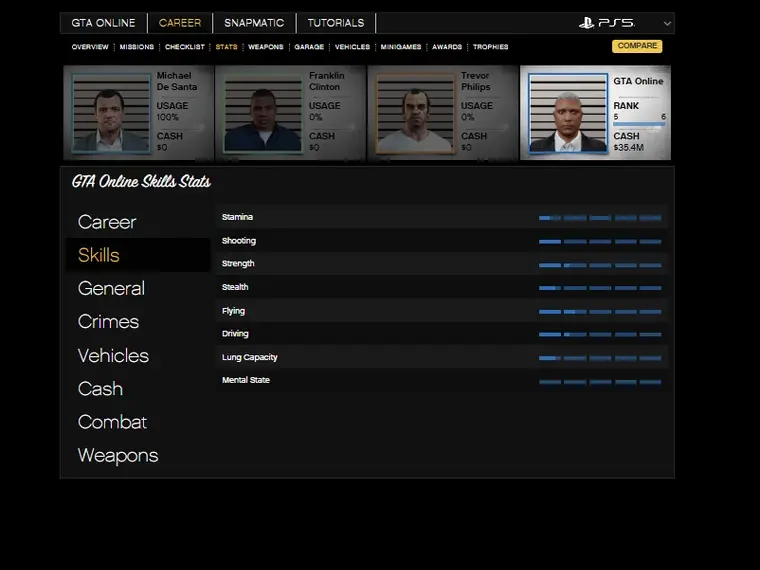Click Michael's USAGE 100% value
This screenshot has width=760, height=570.
coord(168,117)
